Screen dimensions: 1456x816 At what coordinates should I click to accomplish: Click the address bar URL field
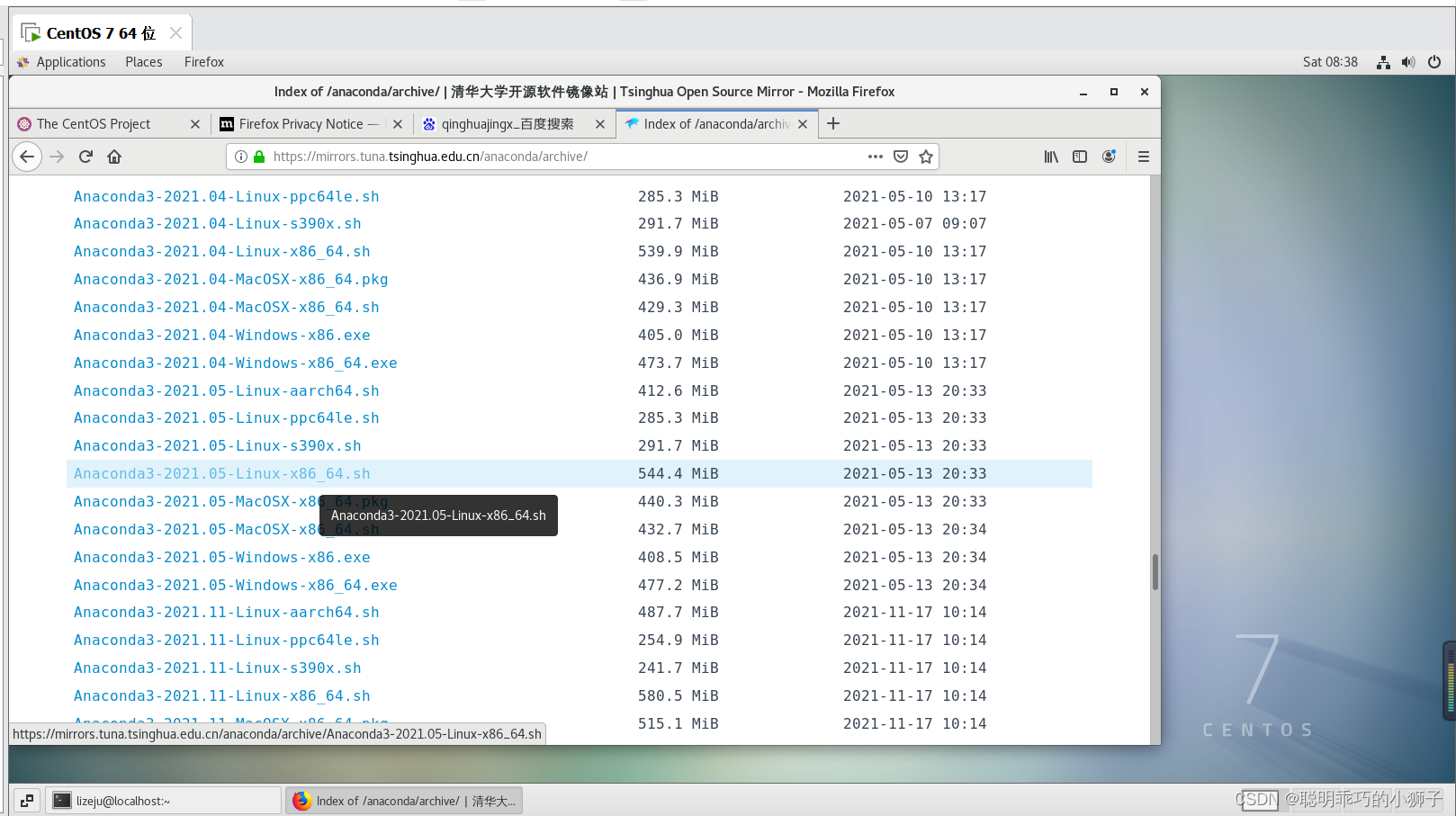pyautogui.click(x=540, y=157)
